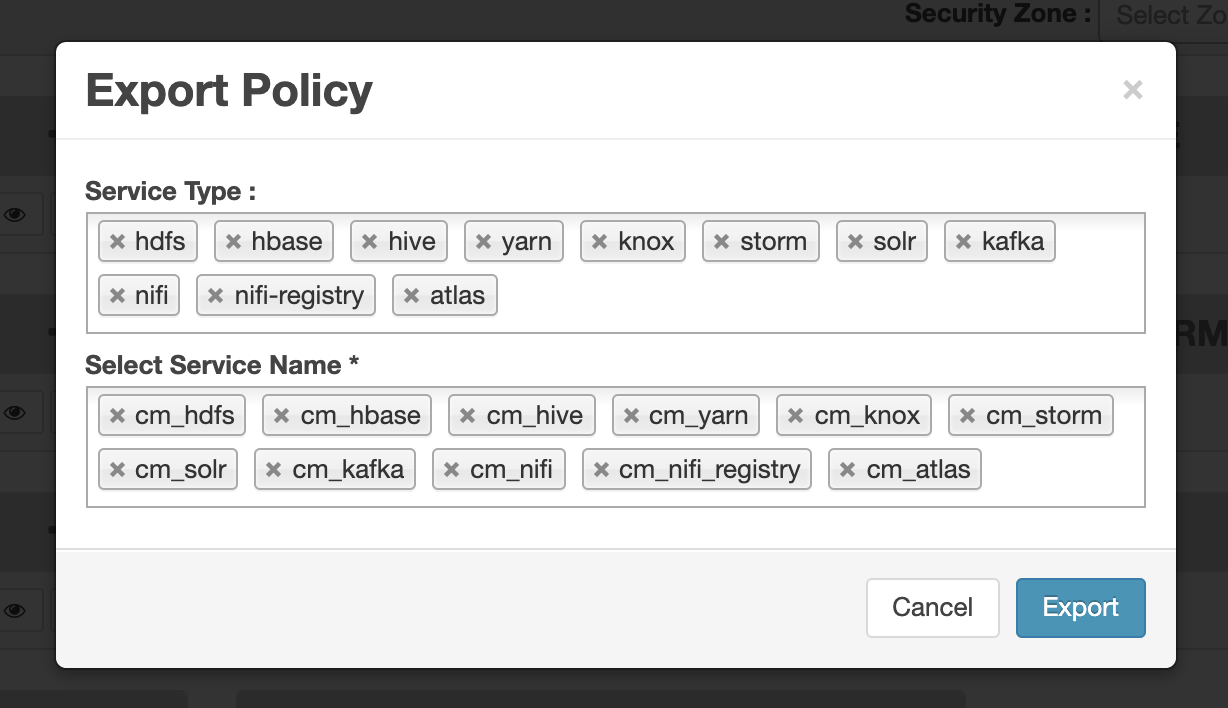Remove cm_hive from selected service names

pyautogui.click(x=467, y=416)
